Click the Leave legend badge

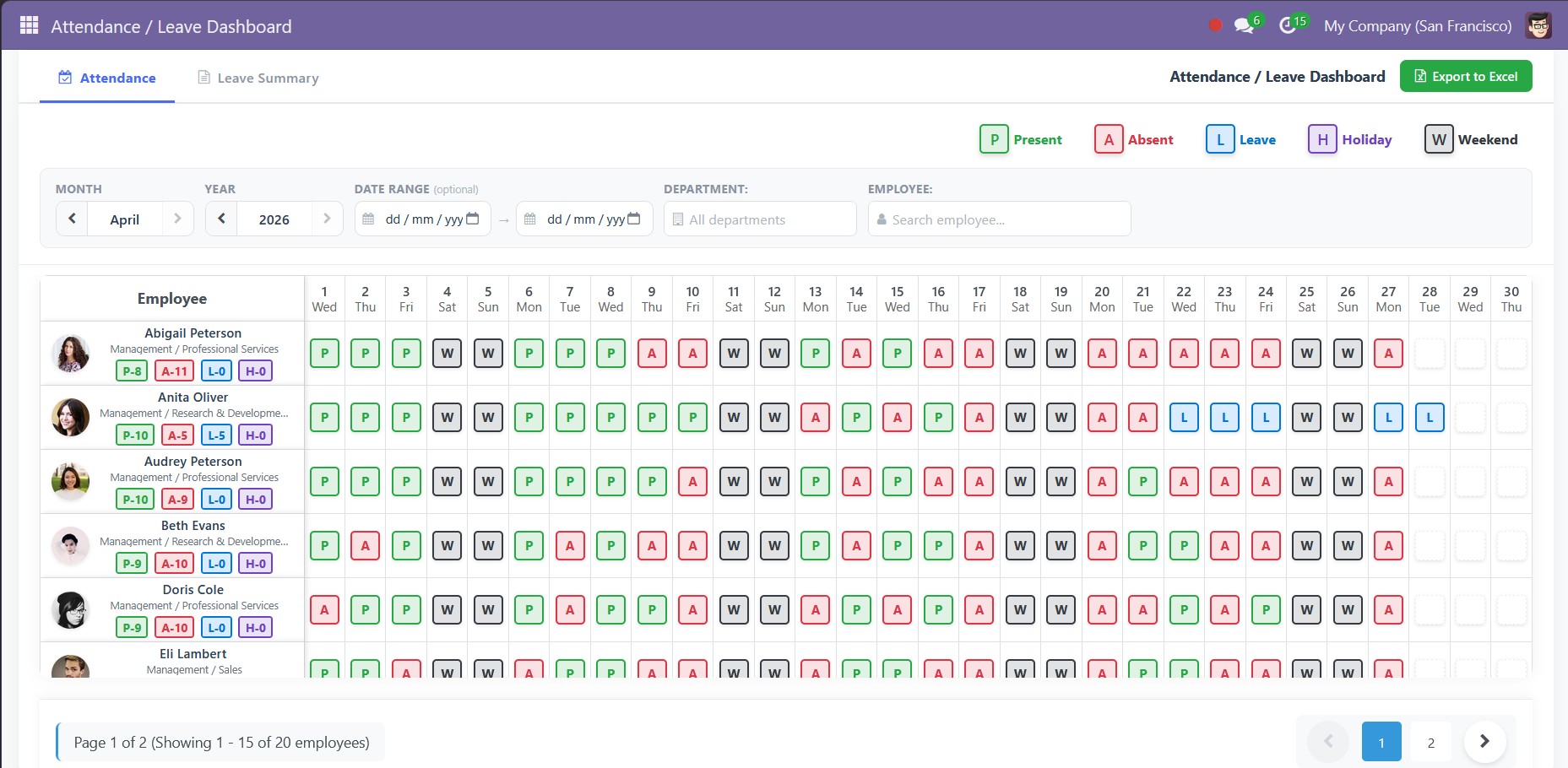click(1220, 139)
